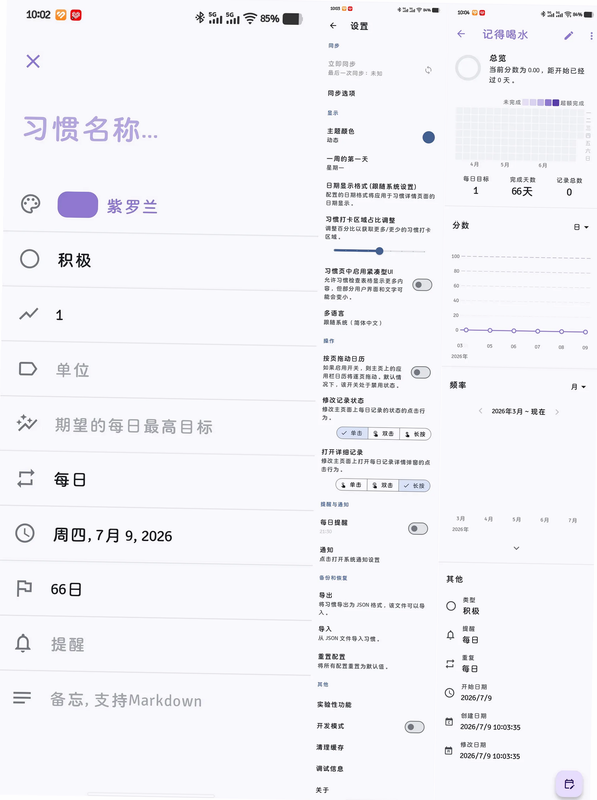Toggle 按页拖动日历 switch
Image resolution: width=597 pixels, height=800 pixels.
[420, 372]
